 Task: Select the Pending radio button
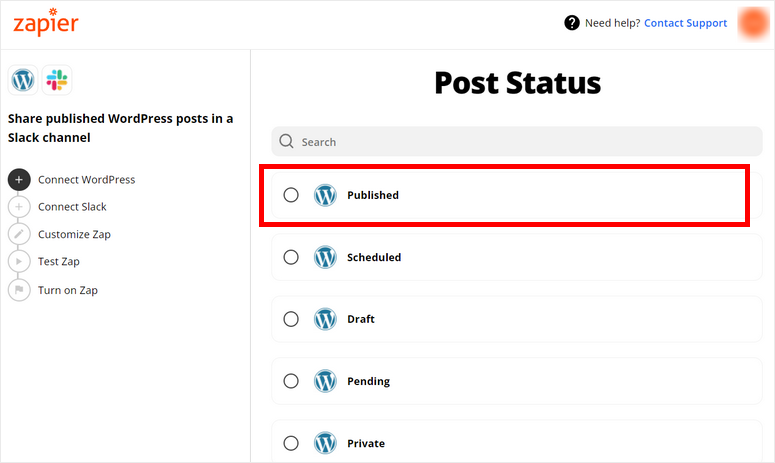(291, 381)
